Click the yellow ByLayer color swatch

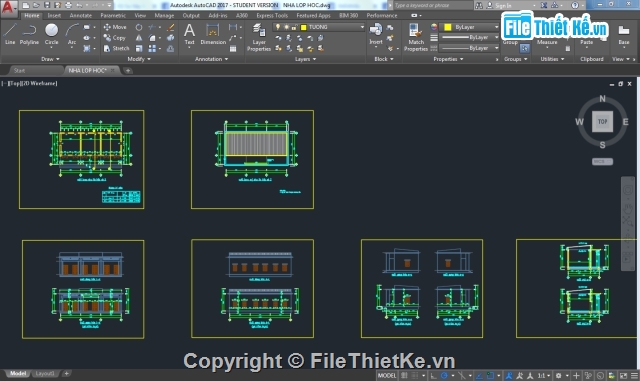click(x=448, y=27)
